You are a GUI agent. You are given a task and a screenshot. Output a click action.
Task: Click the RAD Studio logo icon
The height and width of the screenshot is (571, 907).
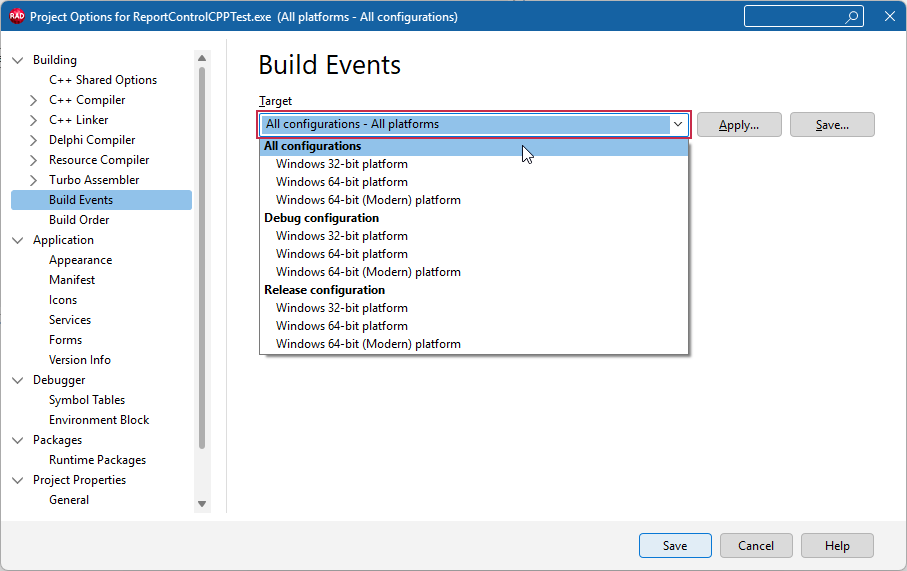point(17,16)
